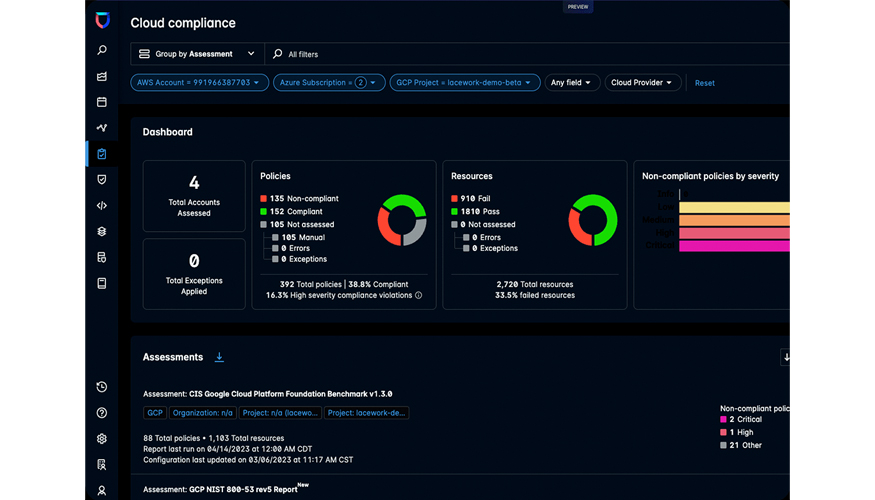
Task: Open the search icon in sidebar
Action: point(102,50)
